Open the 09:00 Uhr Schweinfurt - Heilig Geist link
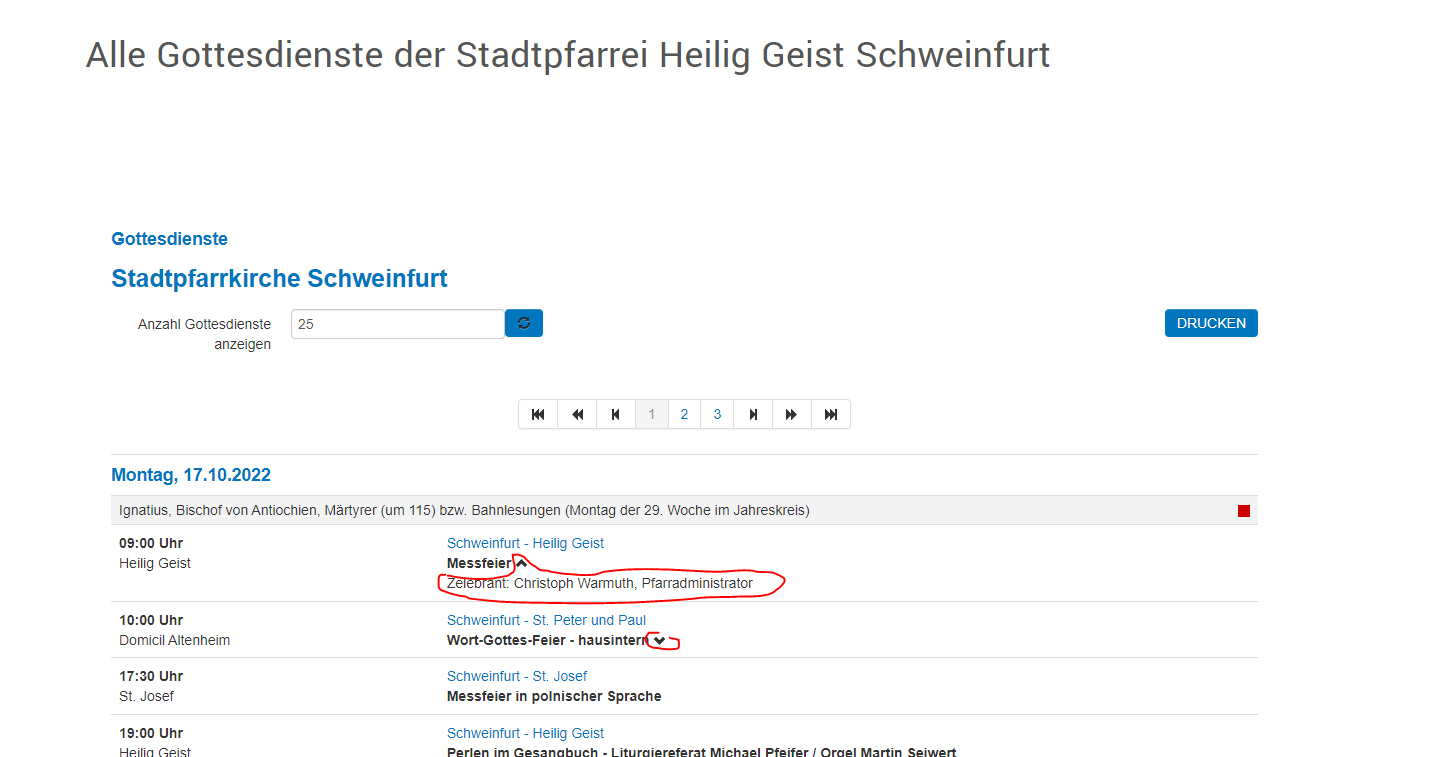Image resolution: width=1454 pixels, height=757 pixels. click(525, 543)
